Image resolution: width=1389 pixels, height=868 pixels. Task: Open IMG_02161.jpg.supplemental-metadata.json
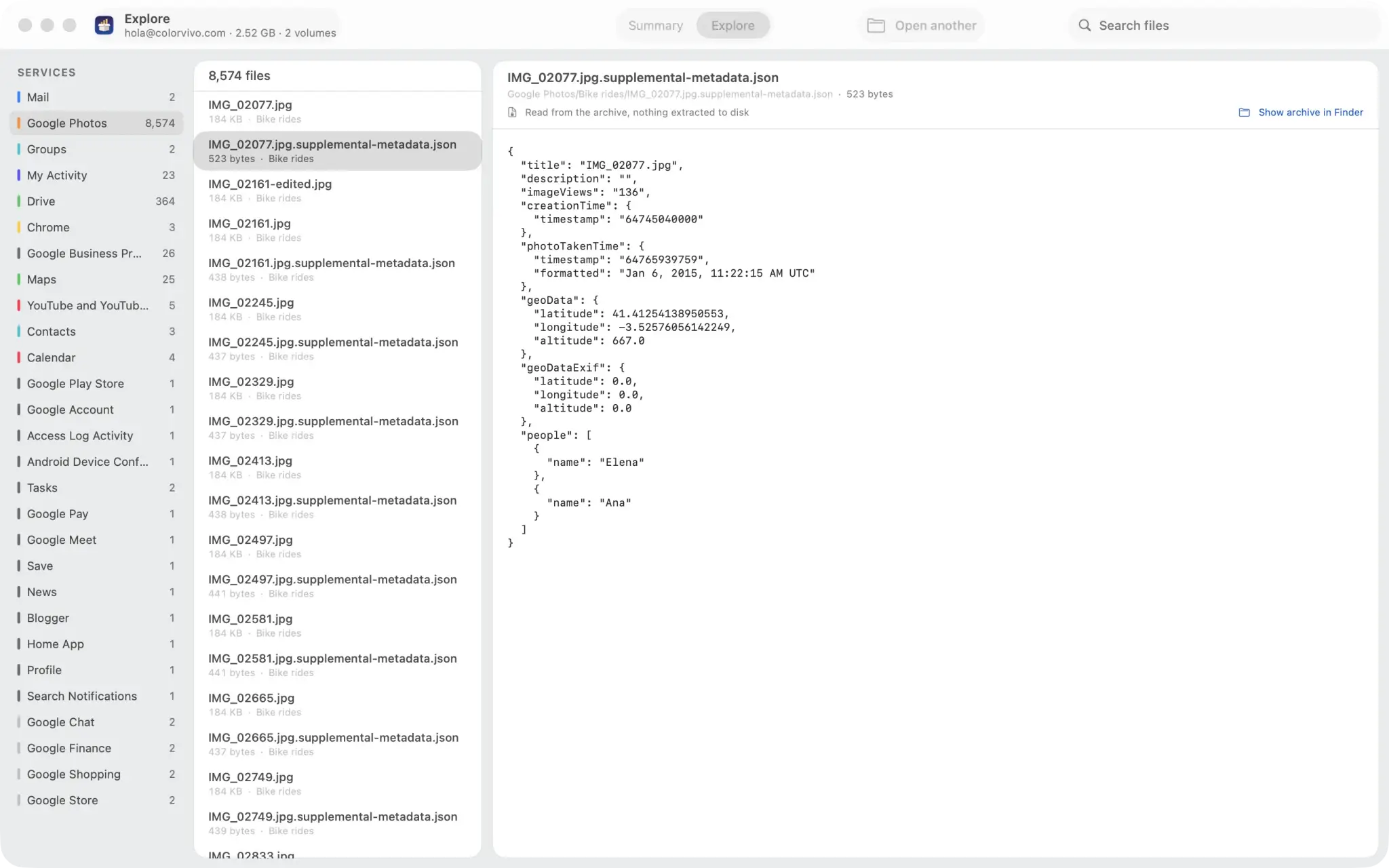[337, 269]
